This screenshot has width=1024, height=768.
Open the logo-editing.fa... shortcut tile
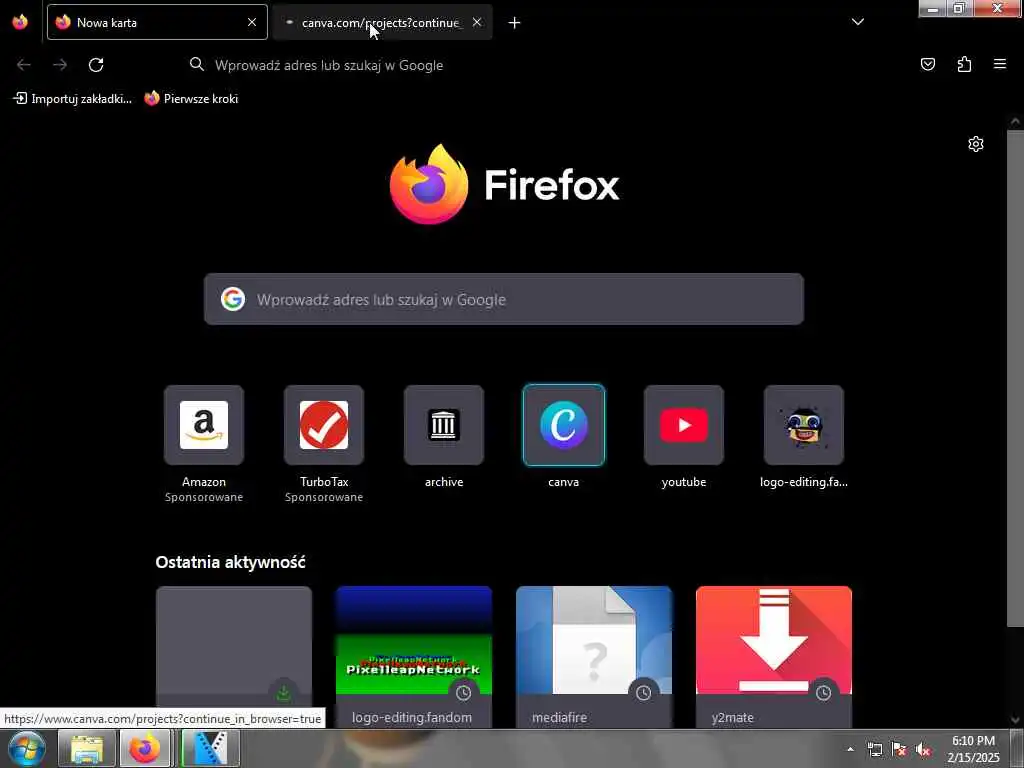click(x=804, y=425)
